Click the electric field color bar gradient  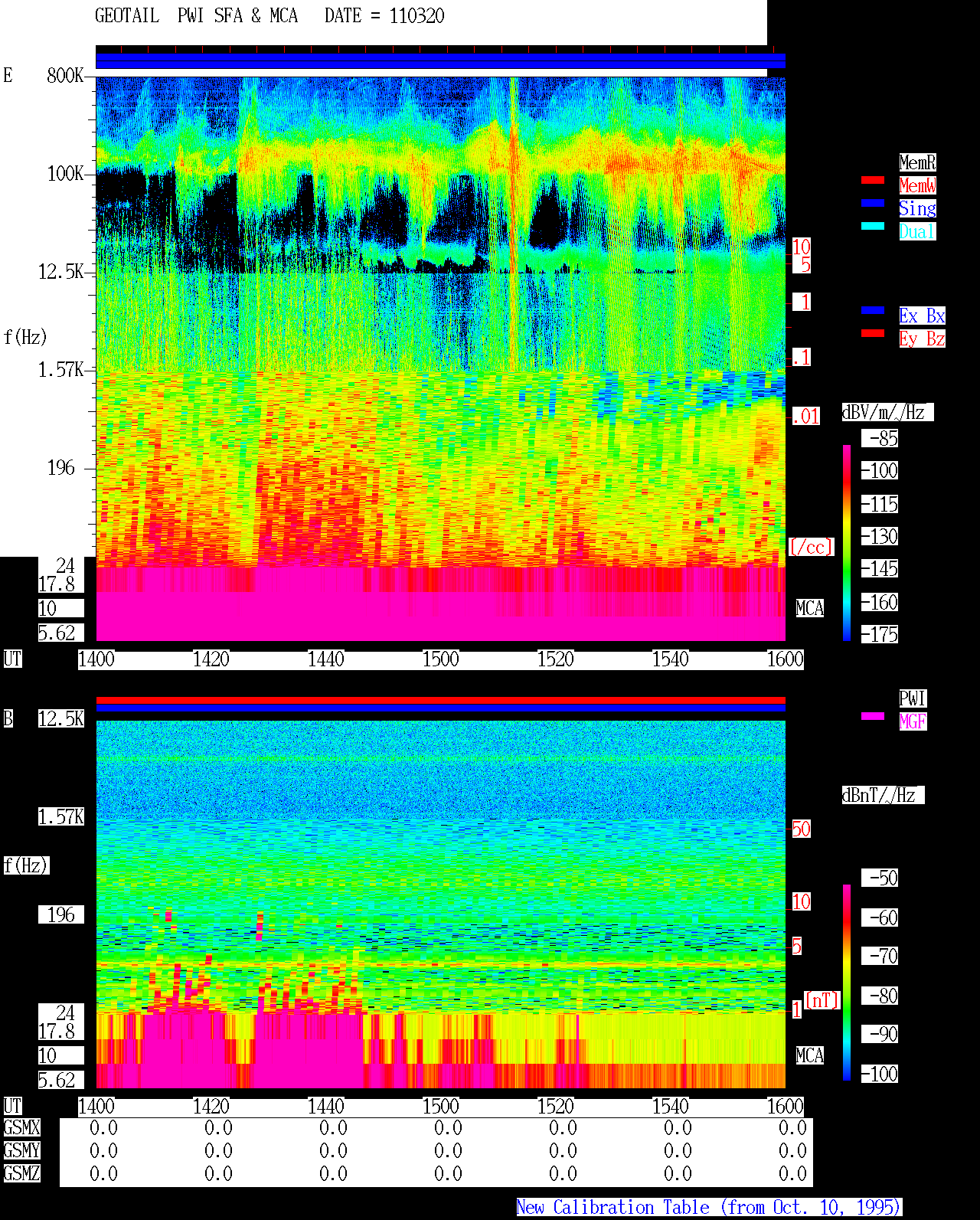pyautogui.click(x=847, y=542)
